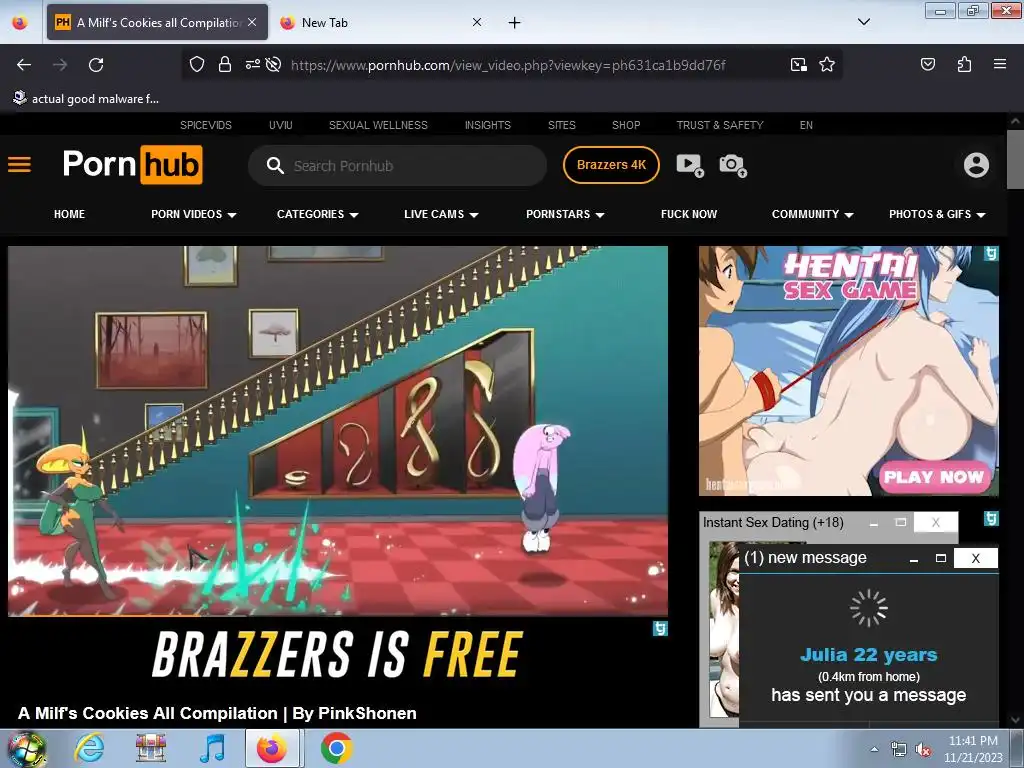Open the TRUST & SAFETY link
The image size is (1024, 768).
coord(720,125)
